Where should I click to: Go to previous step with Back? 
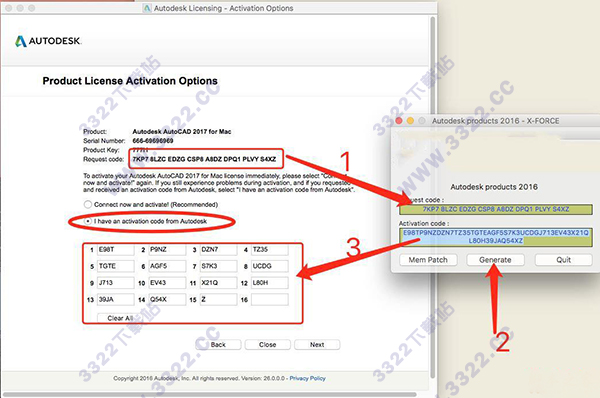point(218,344)
